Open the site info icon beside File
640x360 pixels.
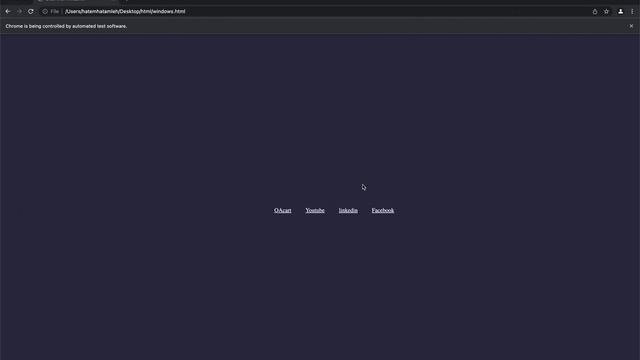click(x=45, y=11)
